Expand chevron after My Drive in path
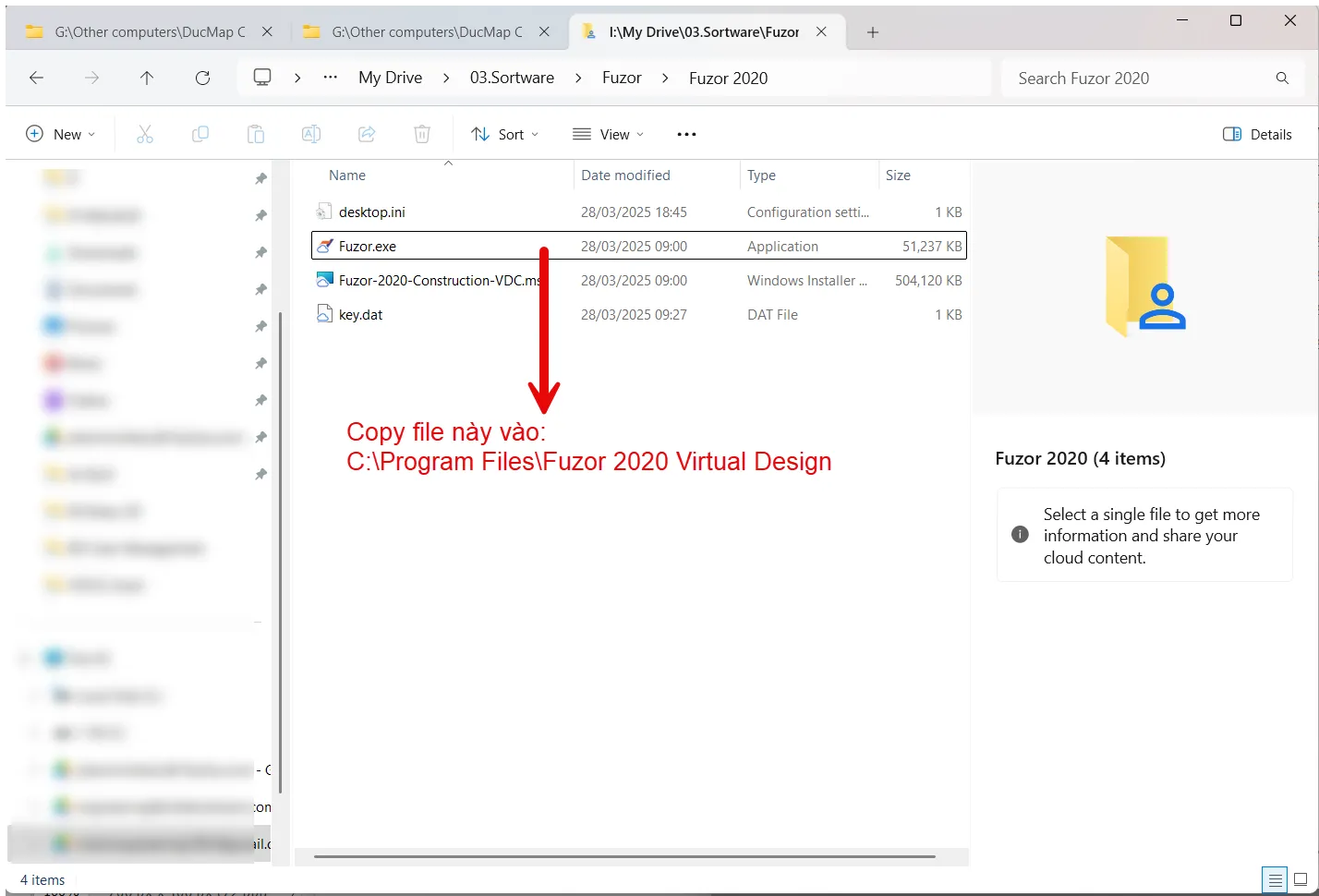 tap(446, 79)
